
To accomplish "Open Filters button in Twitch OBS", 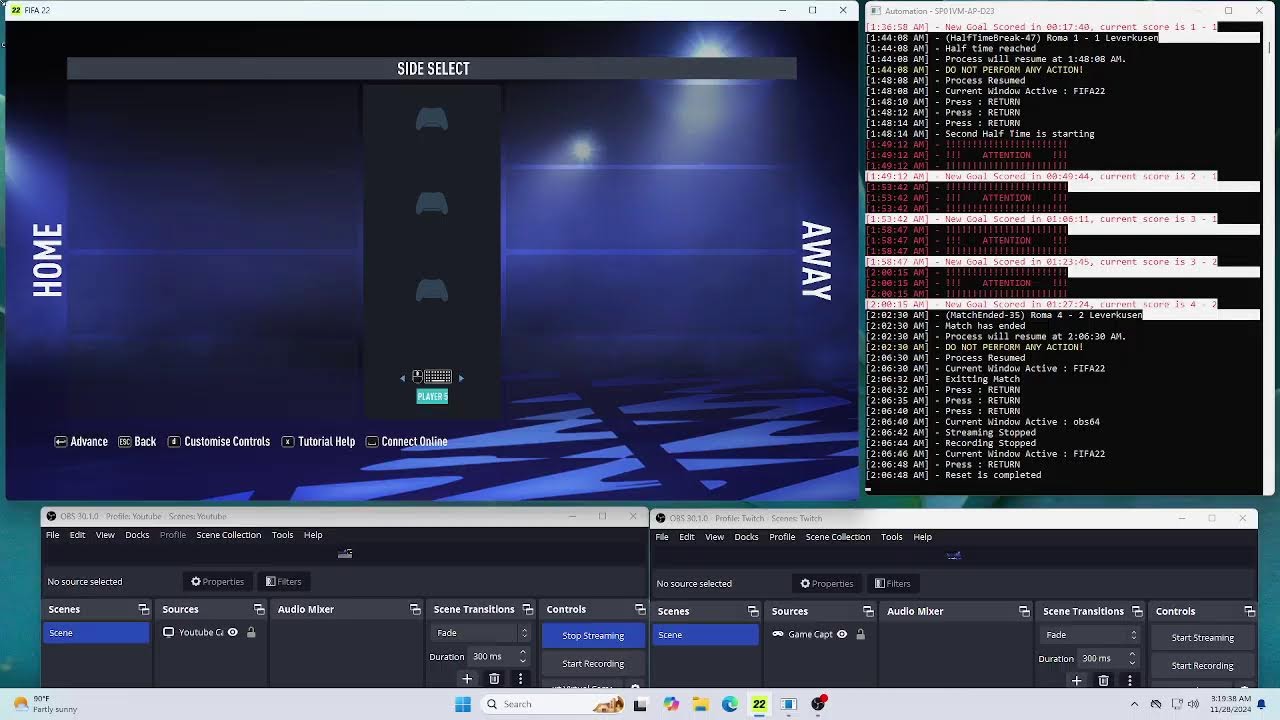I will coord(892,583).
